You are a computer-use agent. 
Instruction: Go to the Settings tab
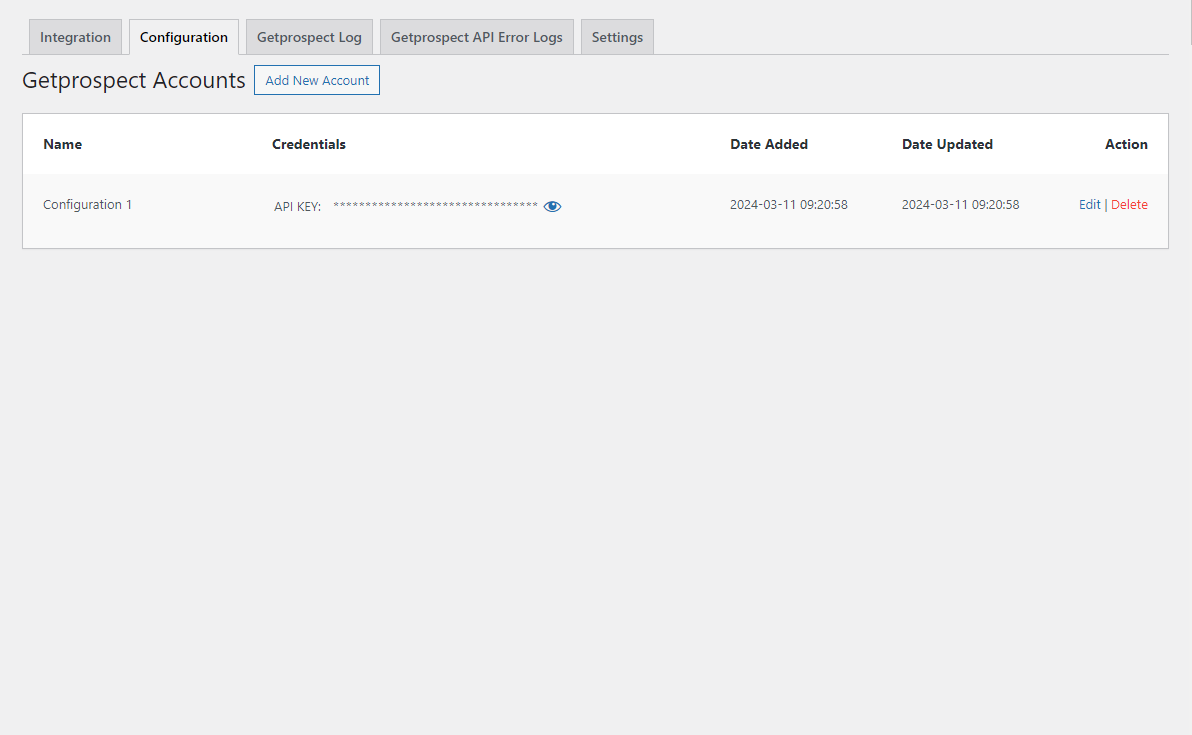point(617,37)
